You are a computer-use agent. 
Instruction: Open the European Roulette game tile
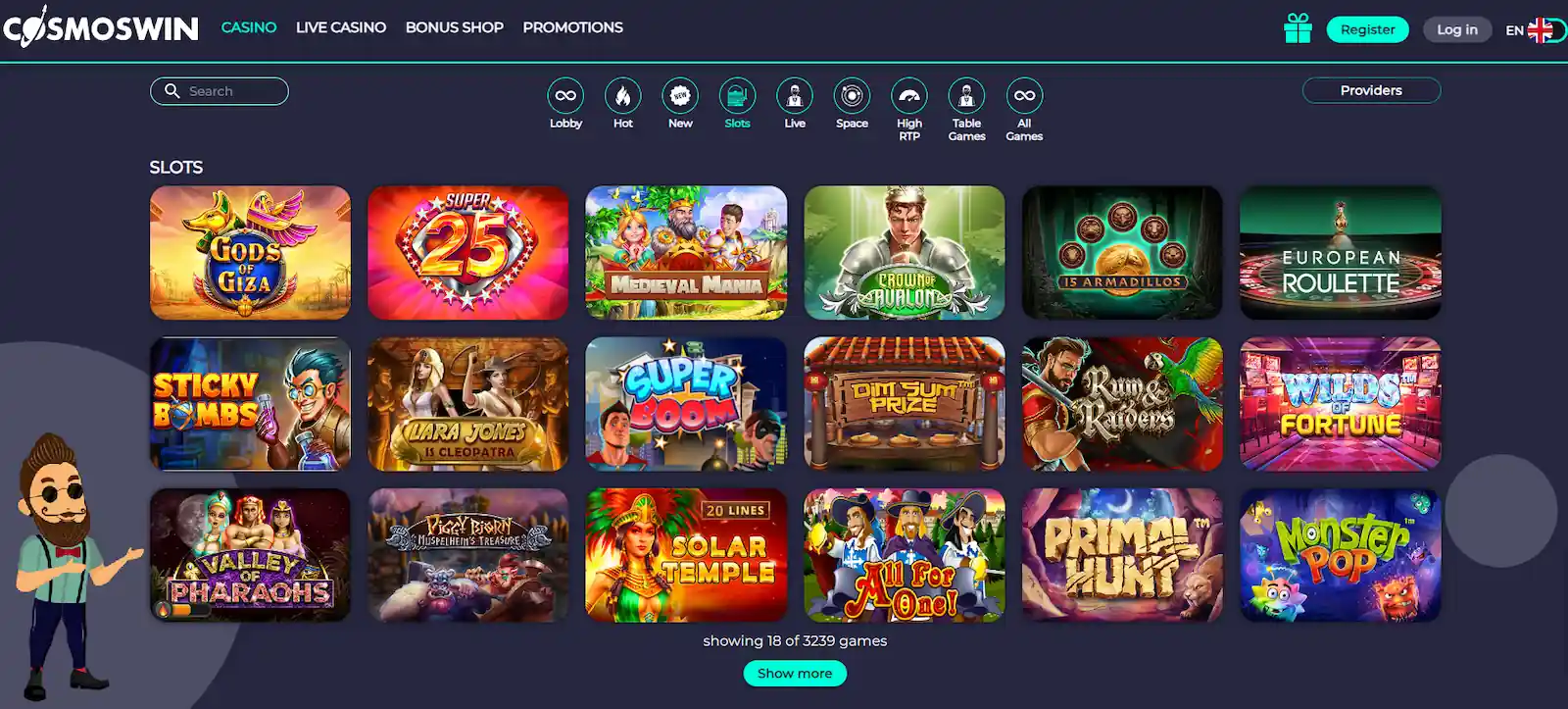(1340, 253)
